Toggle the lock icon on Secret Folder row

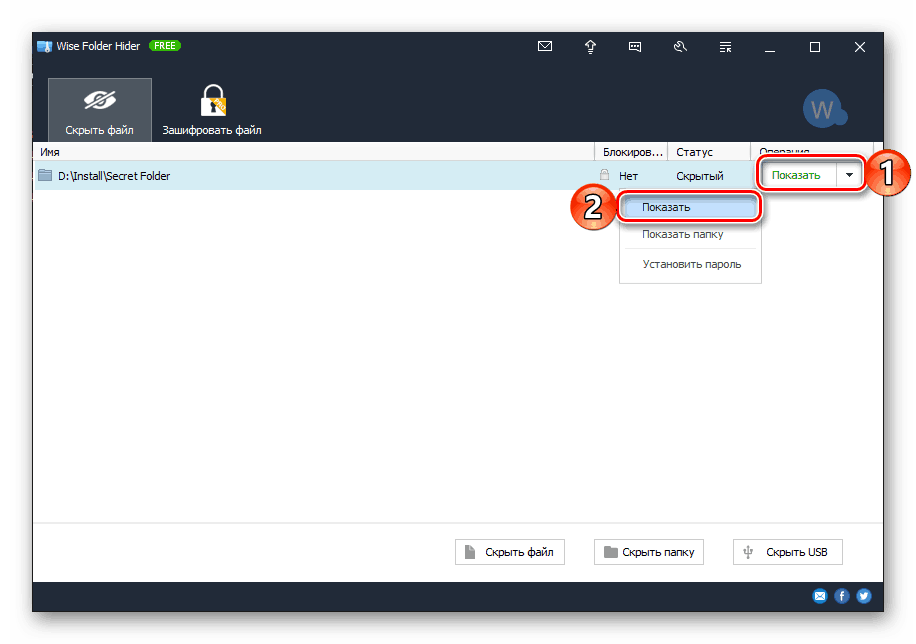(x=603, y=174)
